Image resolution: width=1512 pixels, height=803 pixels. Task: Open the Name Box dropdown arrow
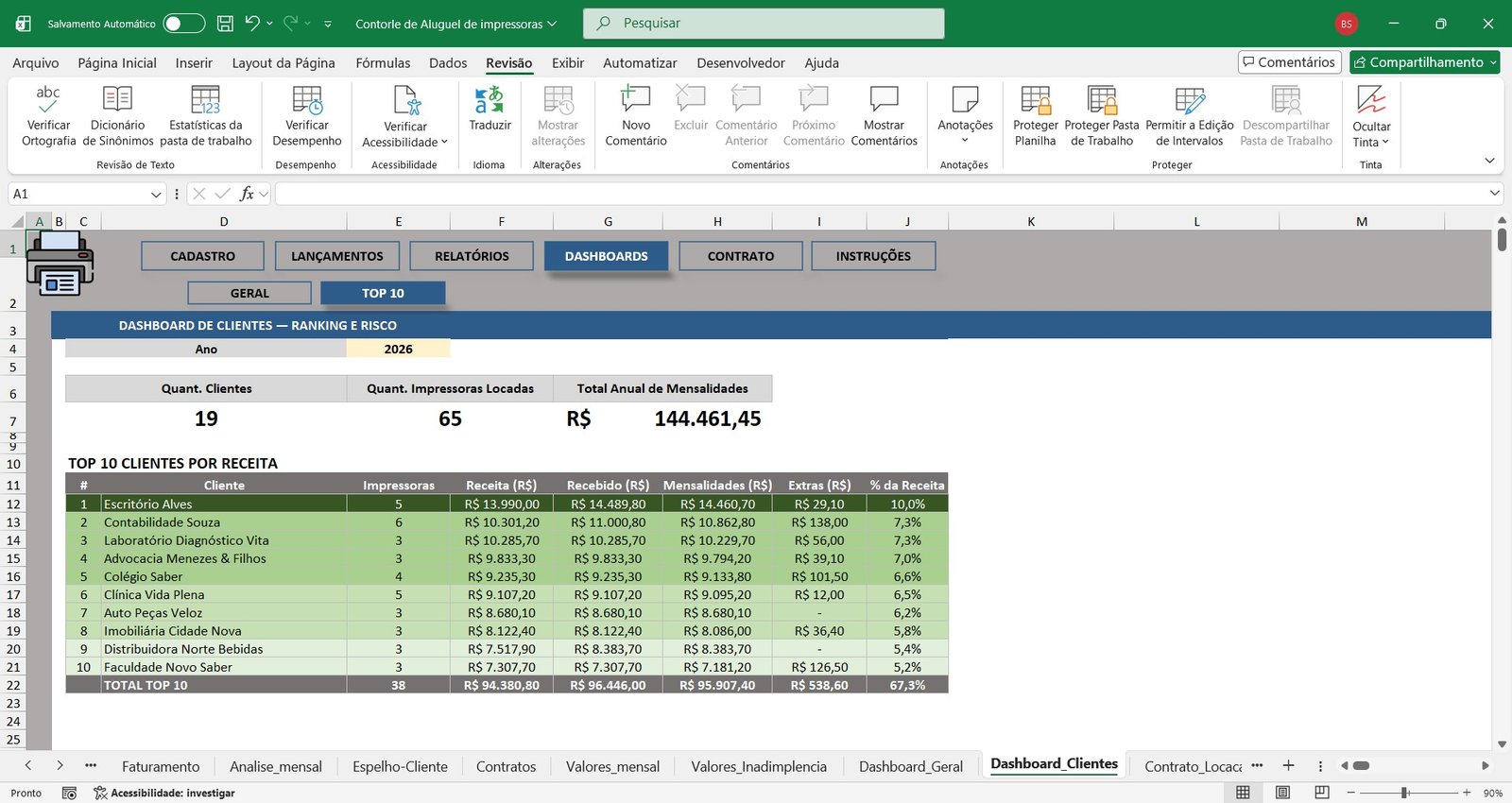pos(156,194)
